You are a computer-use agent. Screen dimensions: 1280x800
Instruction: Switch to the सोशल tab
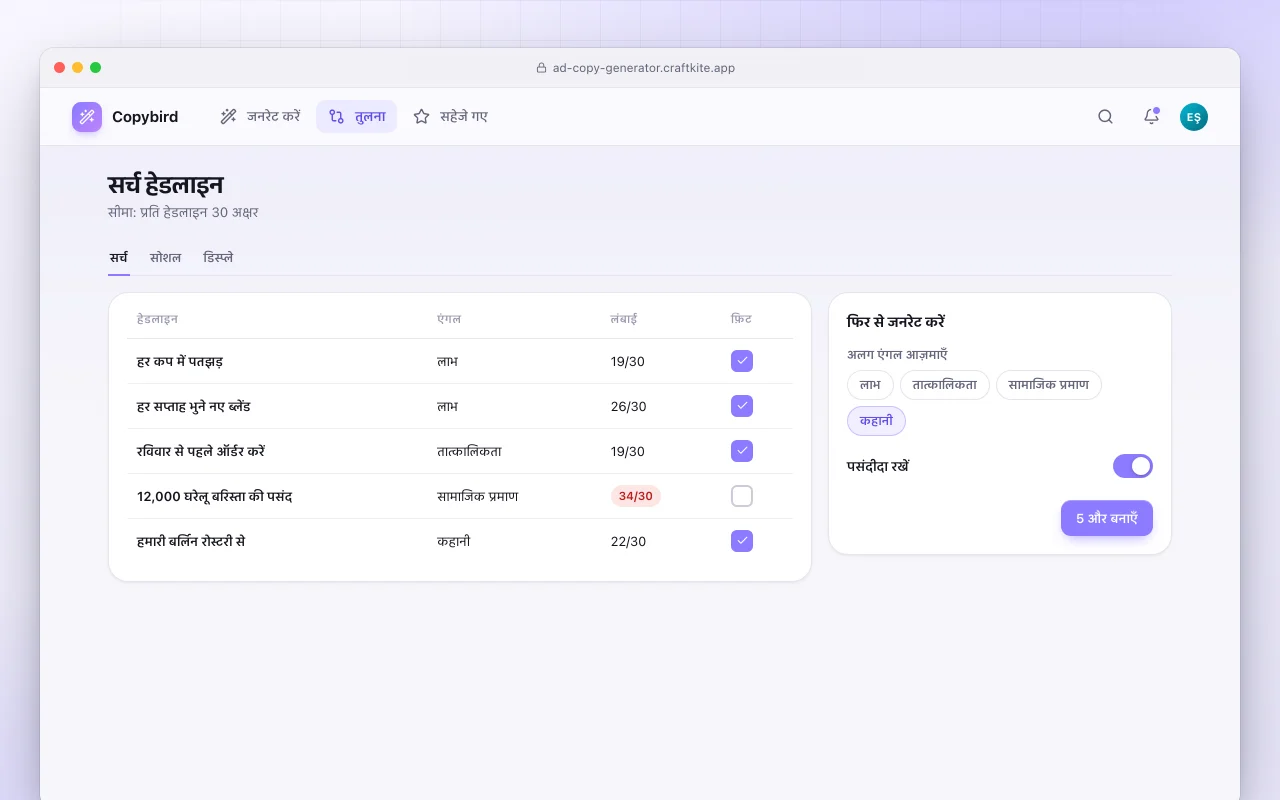pyautogui.click(x=166, y=258)
